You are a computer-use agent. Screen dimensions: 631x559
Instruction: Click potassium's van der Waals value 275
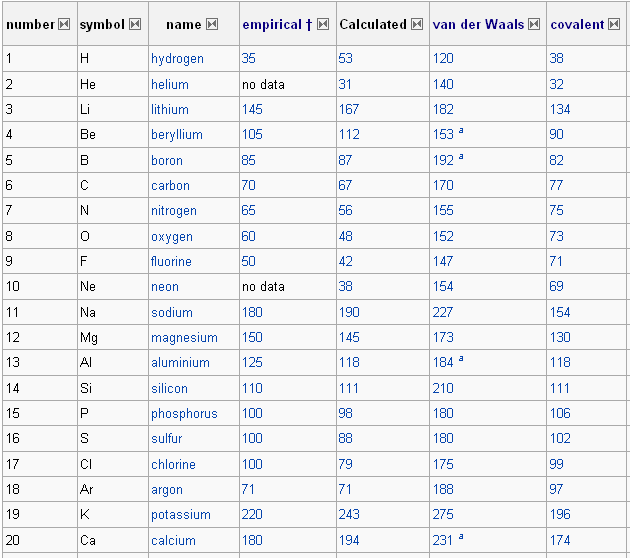443,515
